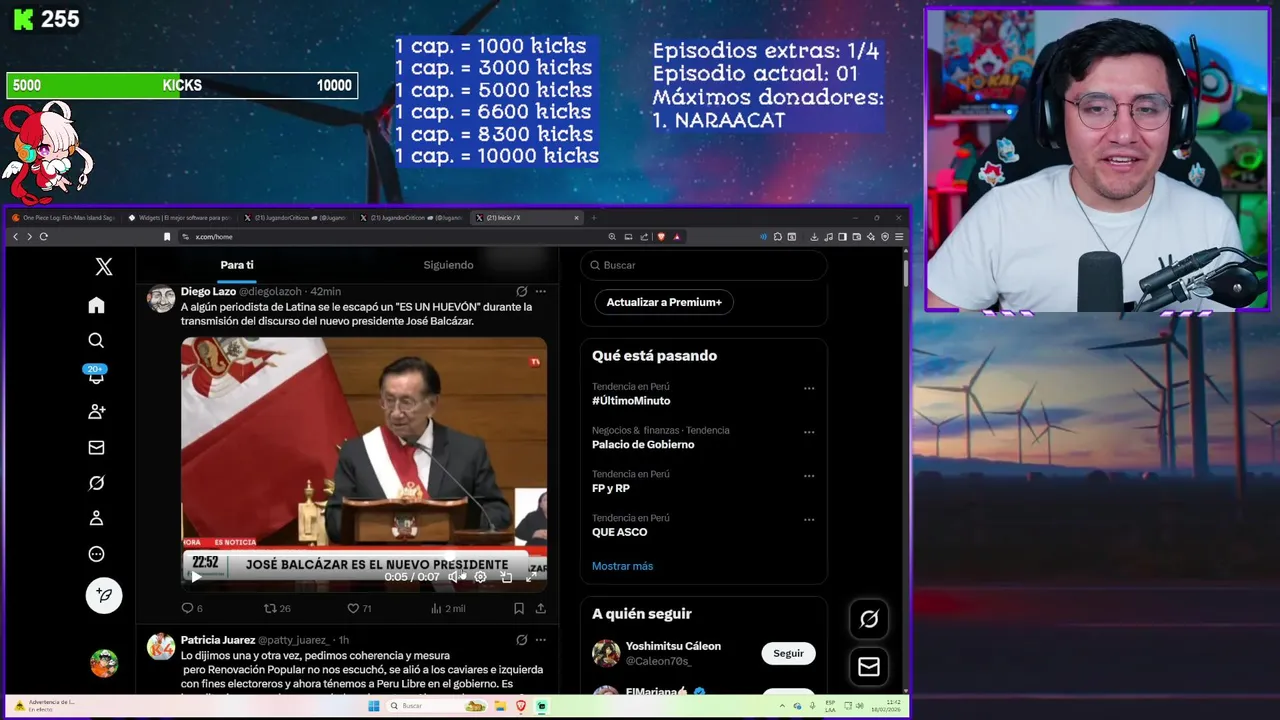
Task: Open Grok icon in left sidebar
Action: point(96,483)
